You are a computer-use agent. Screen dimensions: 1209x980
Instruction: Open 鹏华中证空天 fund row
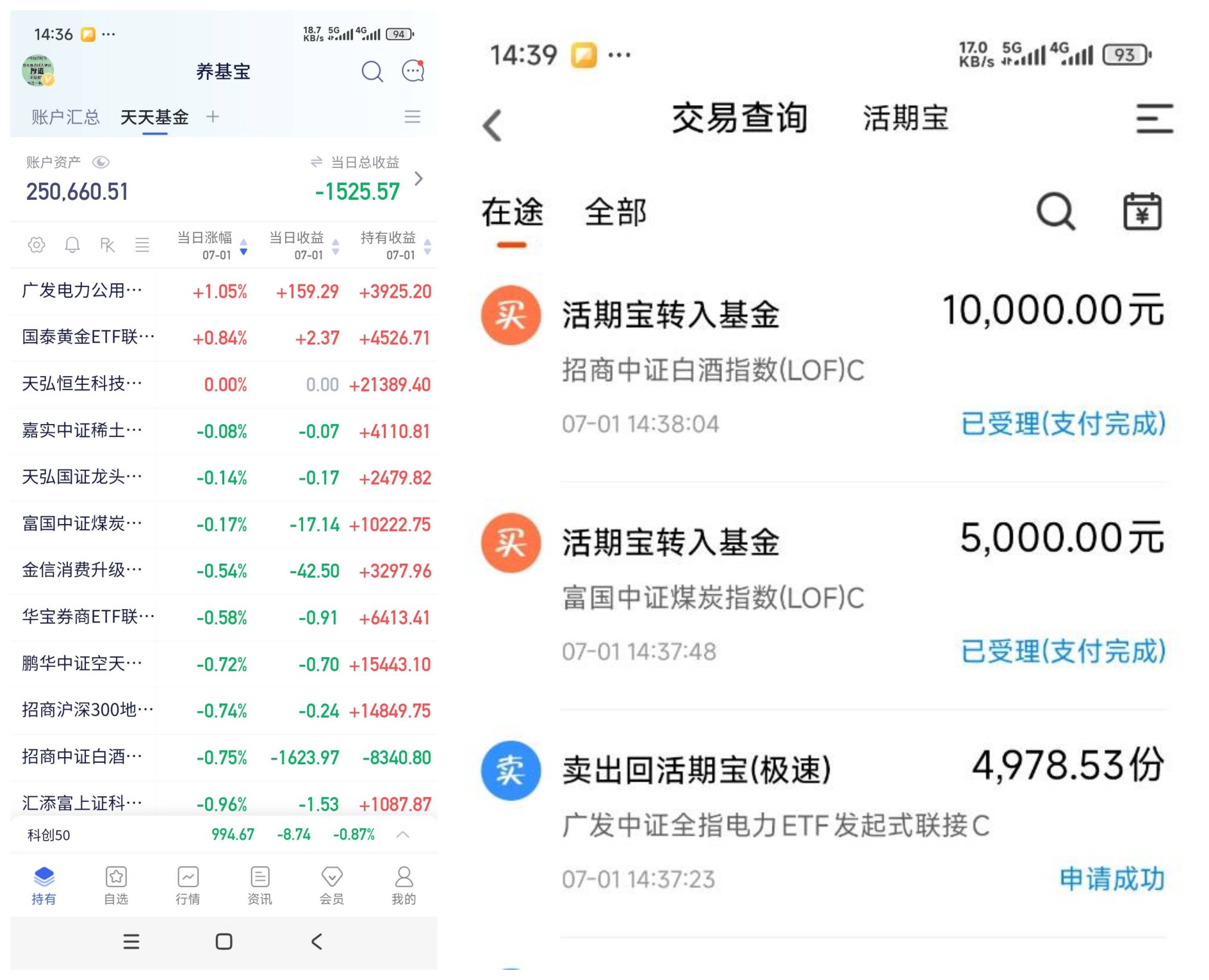pyautogui.click(x=224, y=664)
